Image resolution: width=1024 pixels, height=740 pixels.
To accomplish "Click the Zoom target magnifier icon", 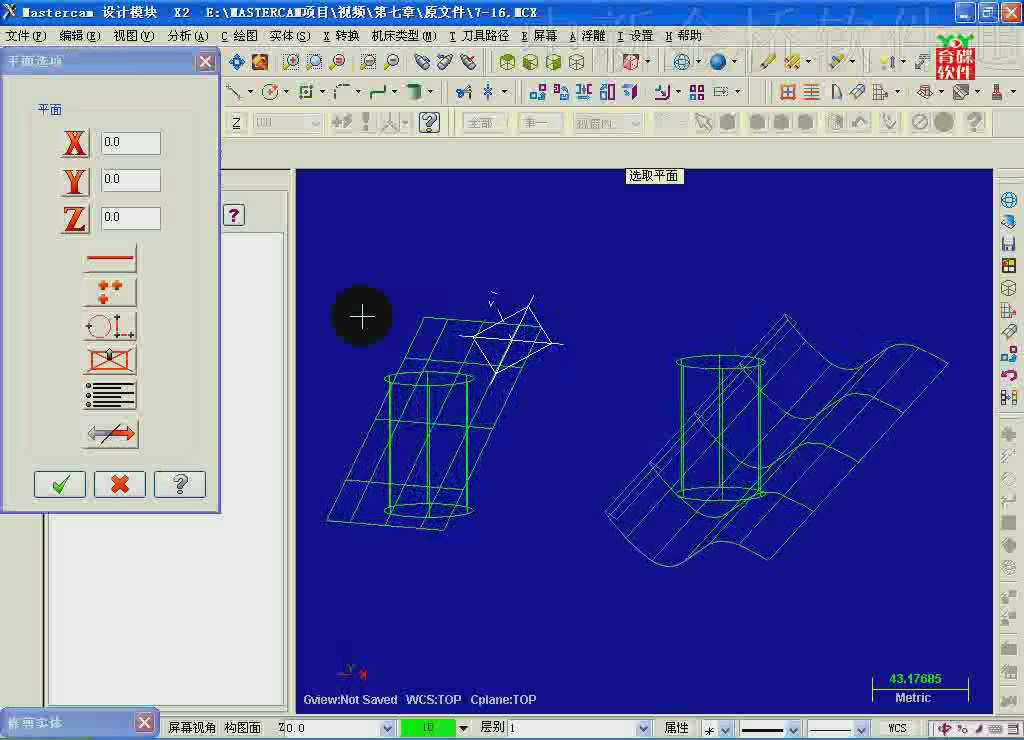I will click(315, 62).
